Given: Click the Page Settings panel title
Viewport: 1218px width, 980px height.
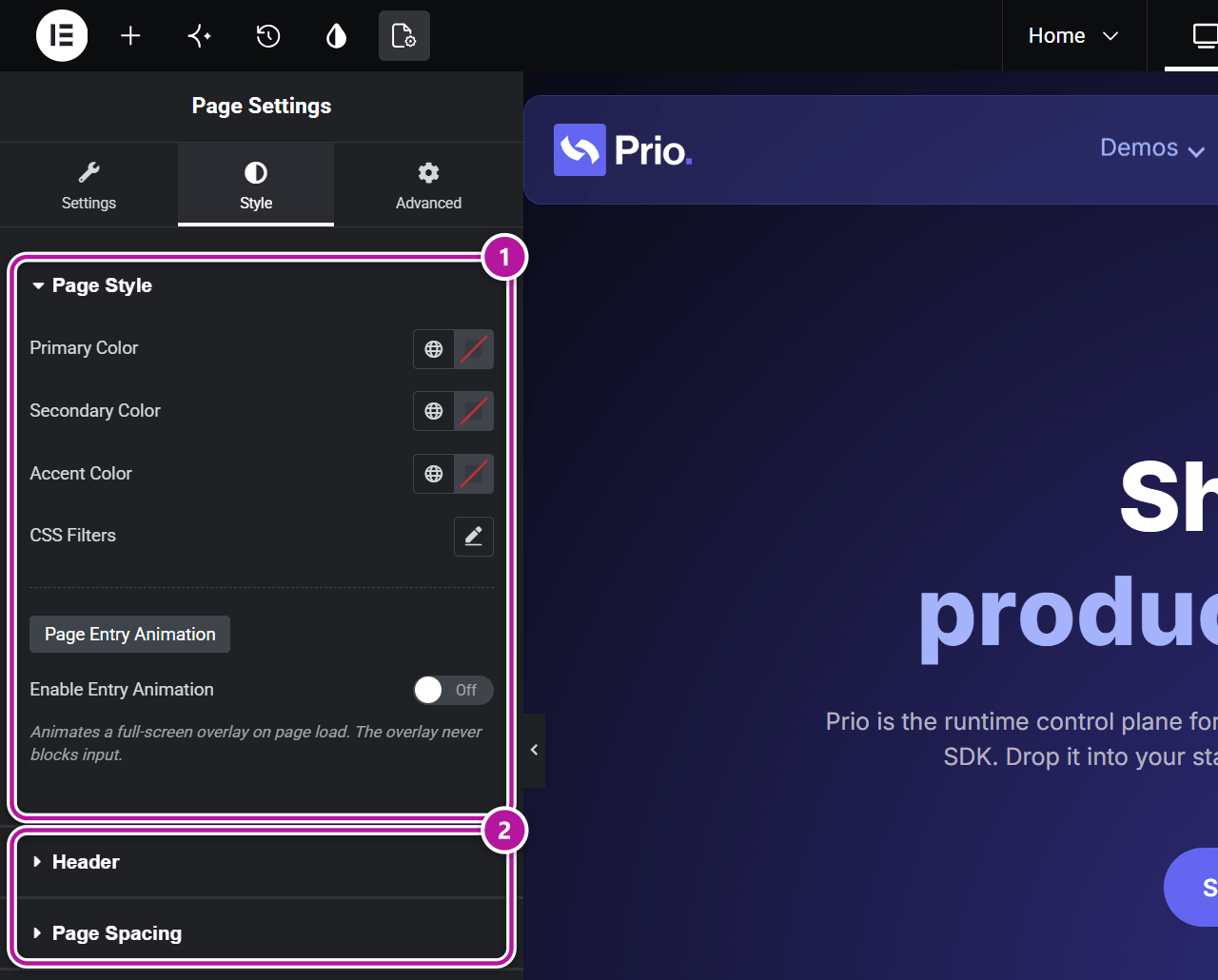Looking at the screenshot, I should pyautogui.click(x=262, y=106).
